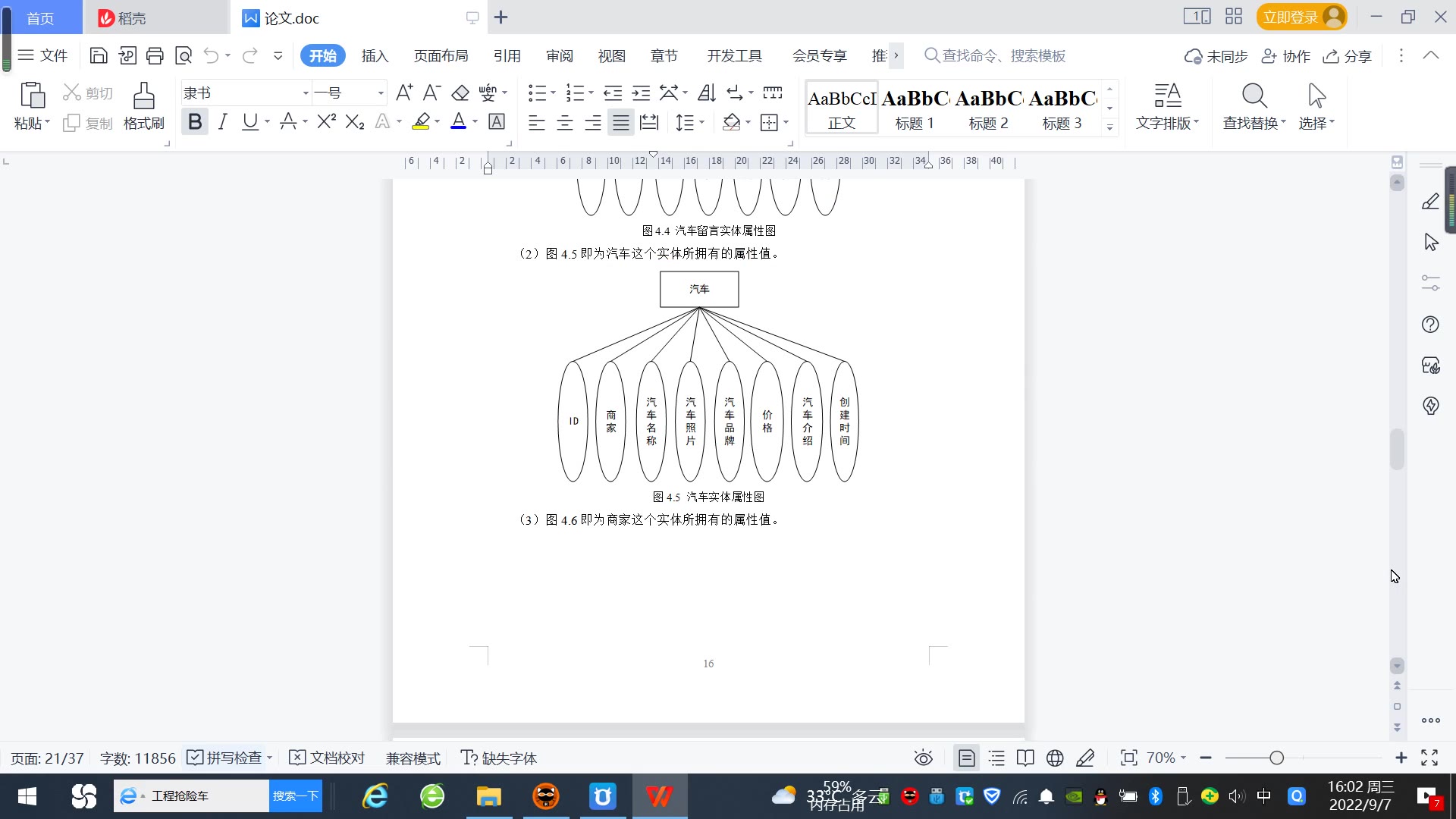1456x819 pixels.
Task: Apply Superscript formatting icon
Action: (x=326, y=121)
